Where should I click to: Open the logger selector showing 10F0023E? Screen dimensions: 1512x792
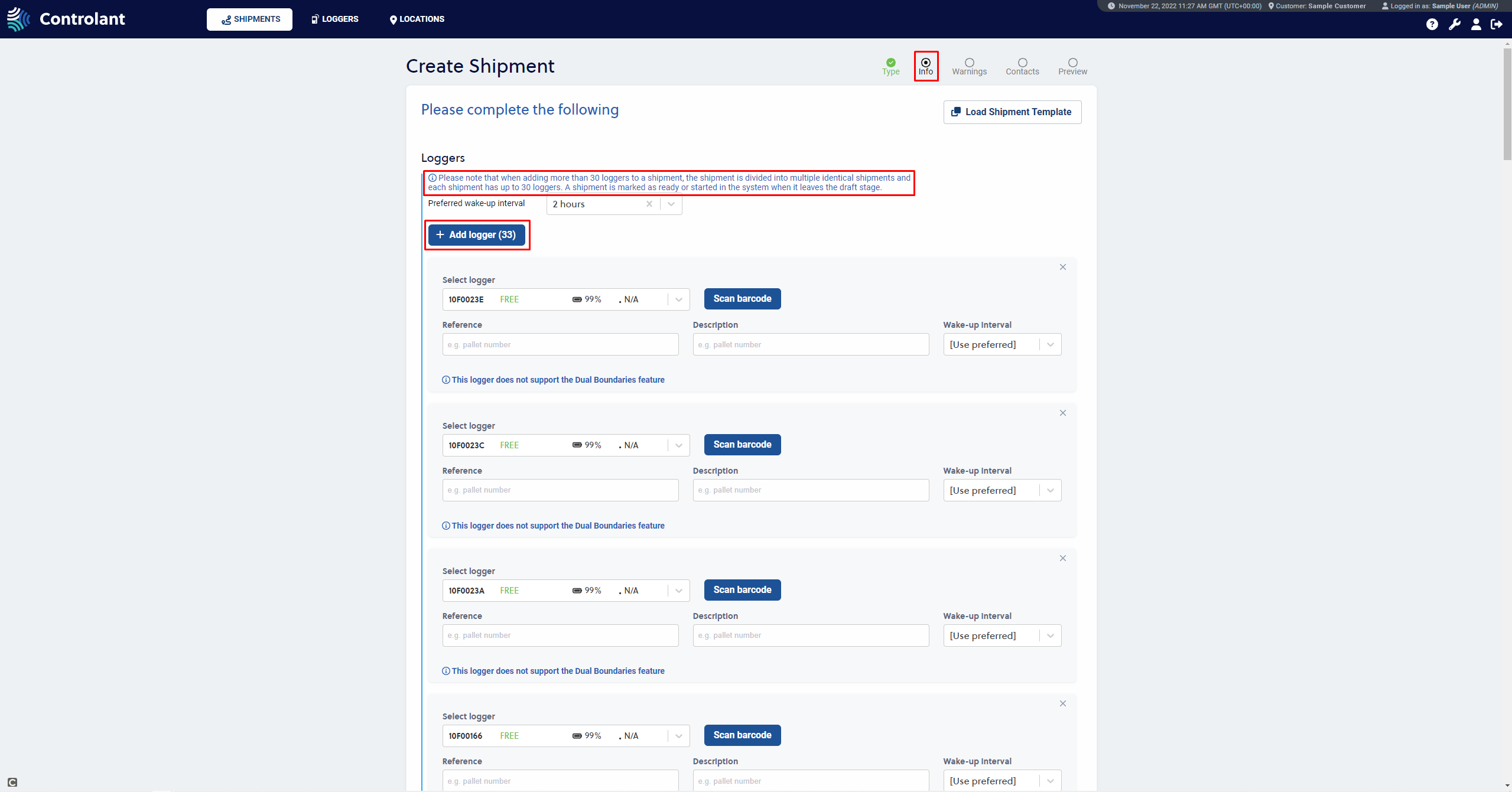(x=565, y=299)
